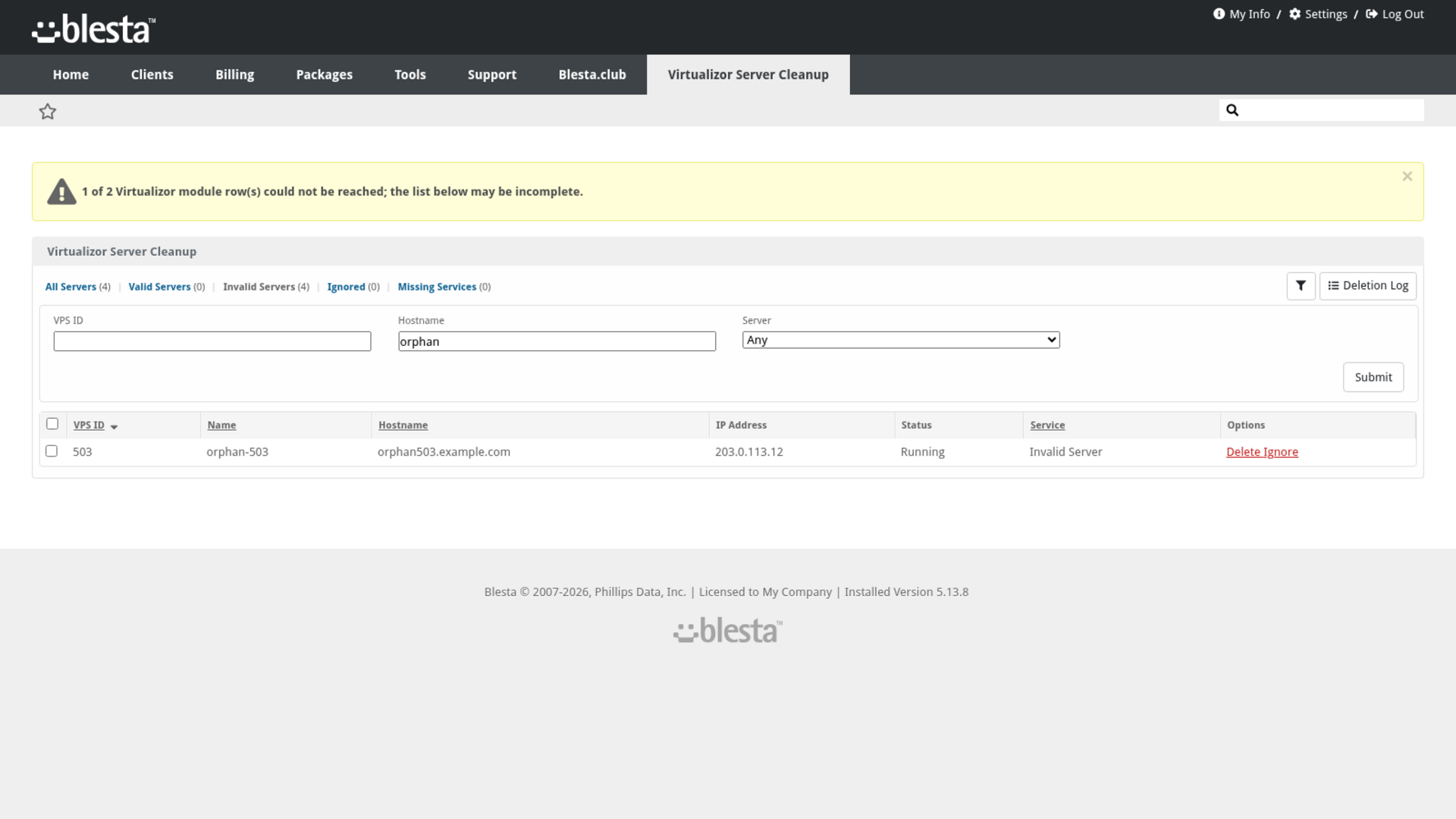This screenshot has width=1456, height=819.
Task: Click the search magnifier icon
Action: [1232, 110]
